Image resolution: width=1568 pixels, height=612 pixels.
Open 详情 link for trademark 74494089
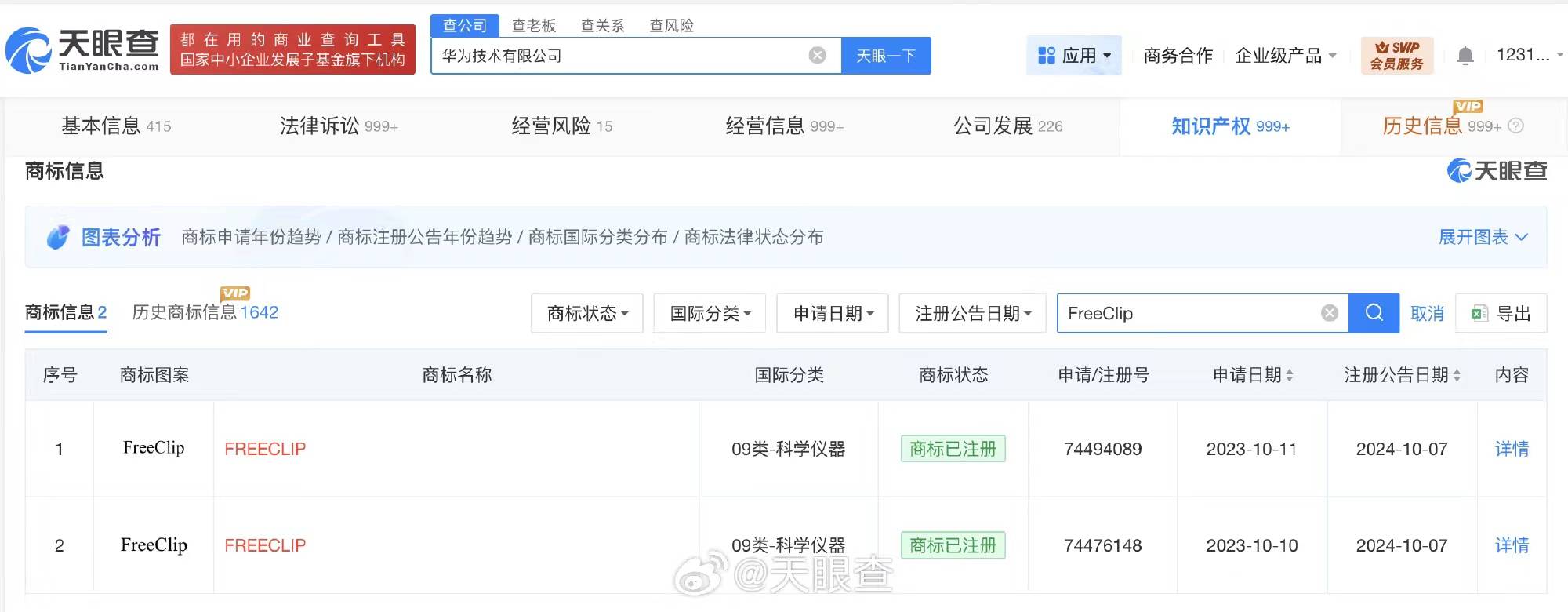[x=1511, y=449]
